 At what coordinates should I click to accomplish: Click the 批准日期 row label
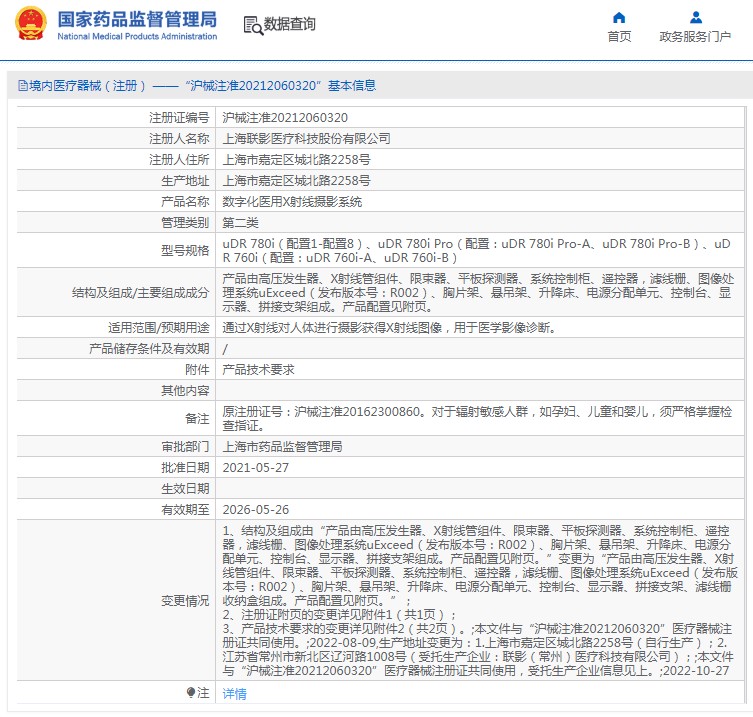(185, 468)
